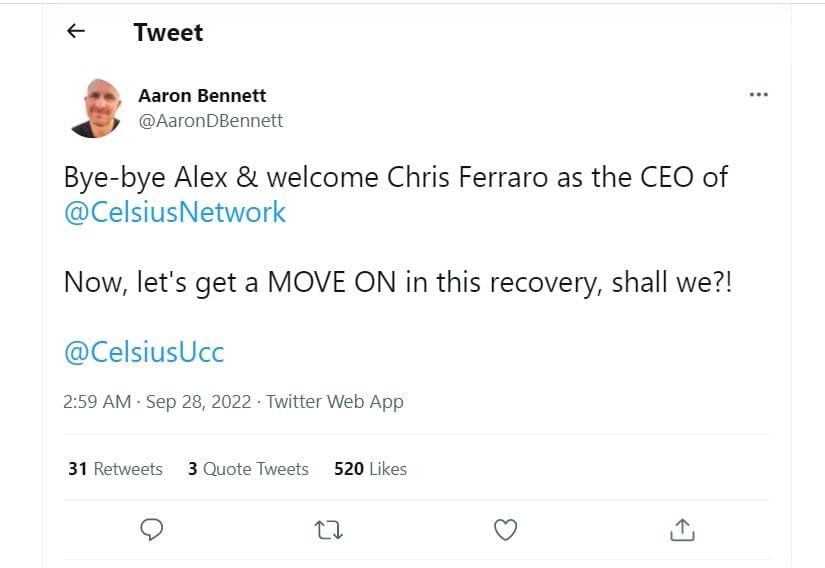Retweet using the looping arrows icon

pyautogui.click(x=328, y=529)
